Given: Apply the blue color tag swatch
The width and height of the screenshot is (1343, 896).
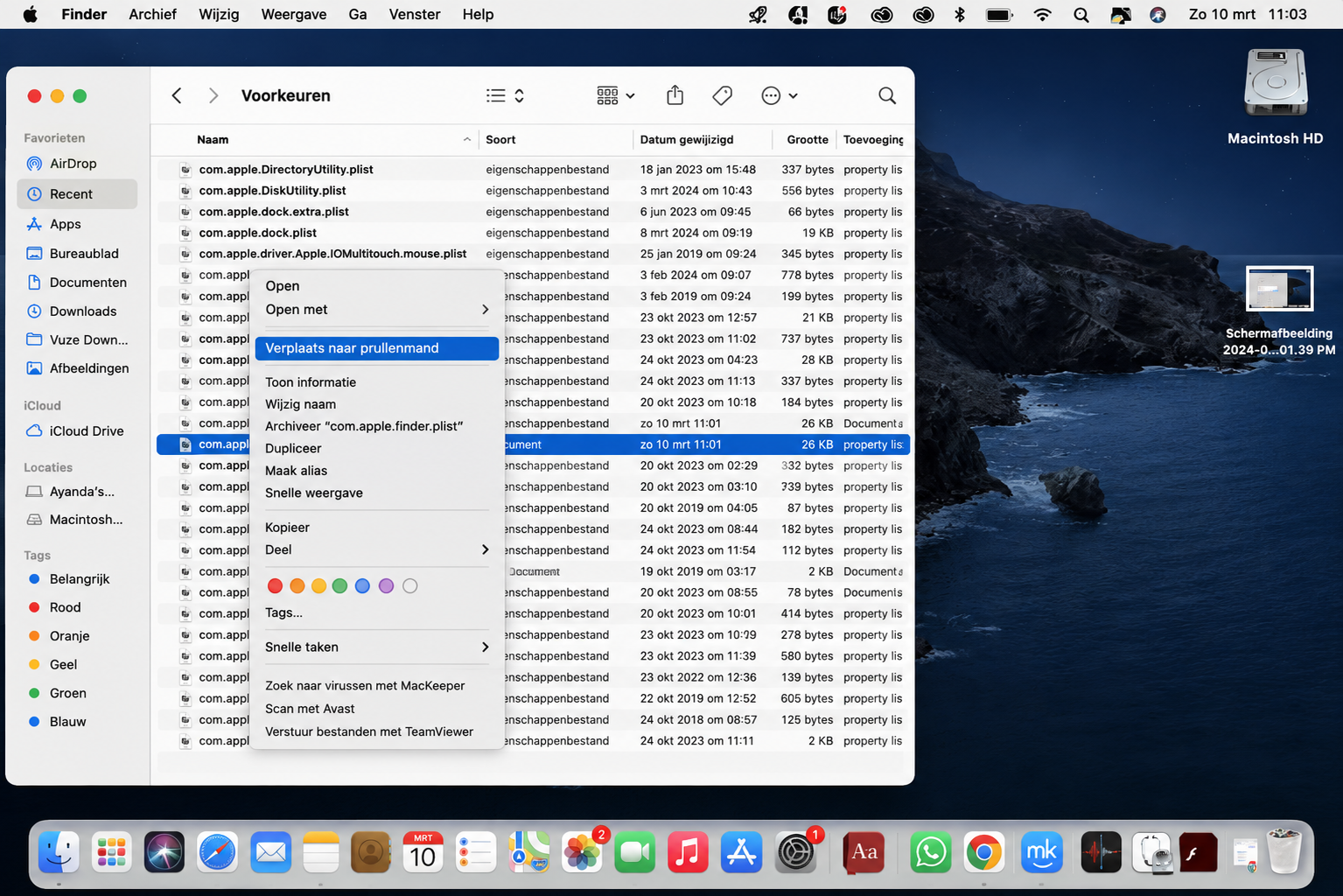Looking at the screenshot, I should (x=363, y=586).
